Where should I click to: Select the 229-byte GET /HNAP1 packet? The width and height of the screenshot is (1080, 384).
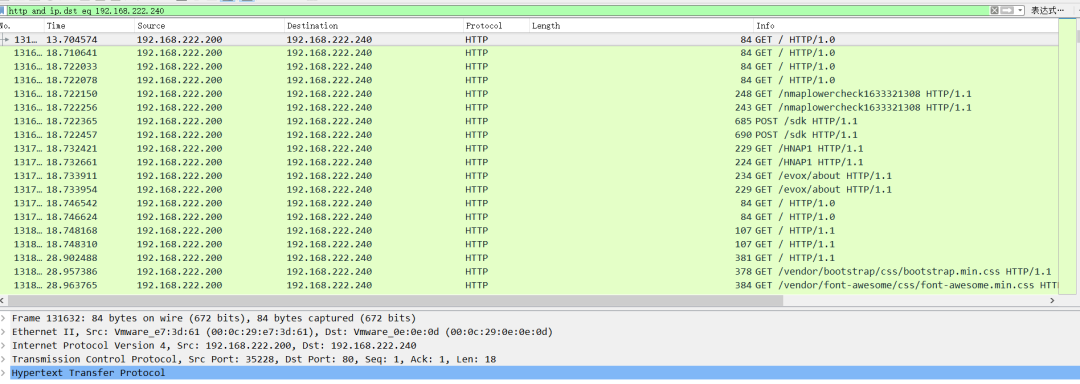(x=529, y=149)
